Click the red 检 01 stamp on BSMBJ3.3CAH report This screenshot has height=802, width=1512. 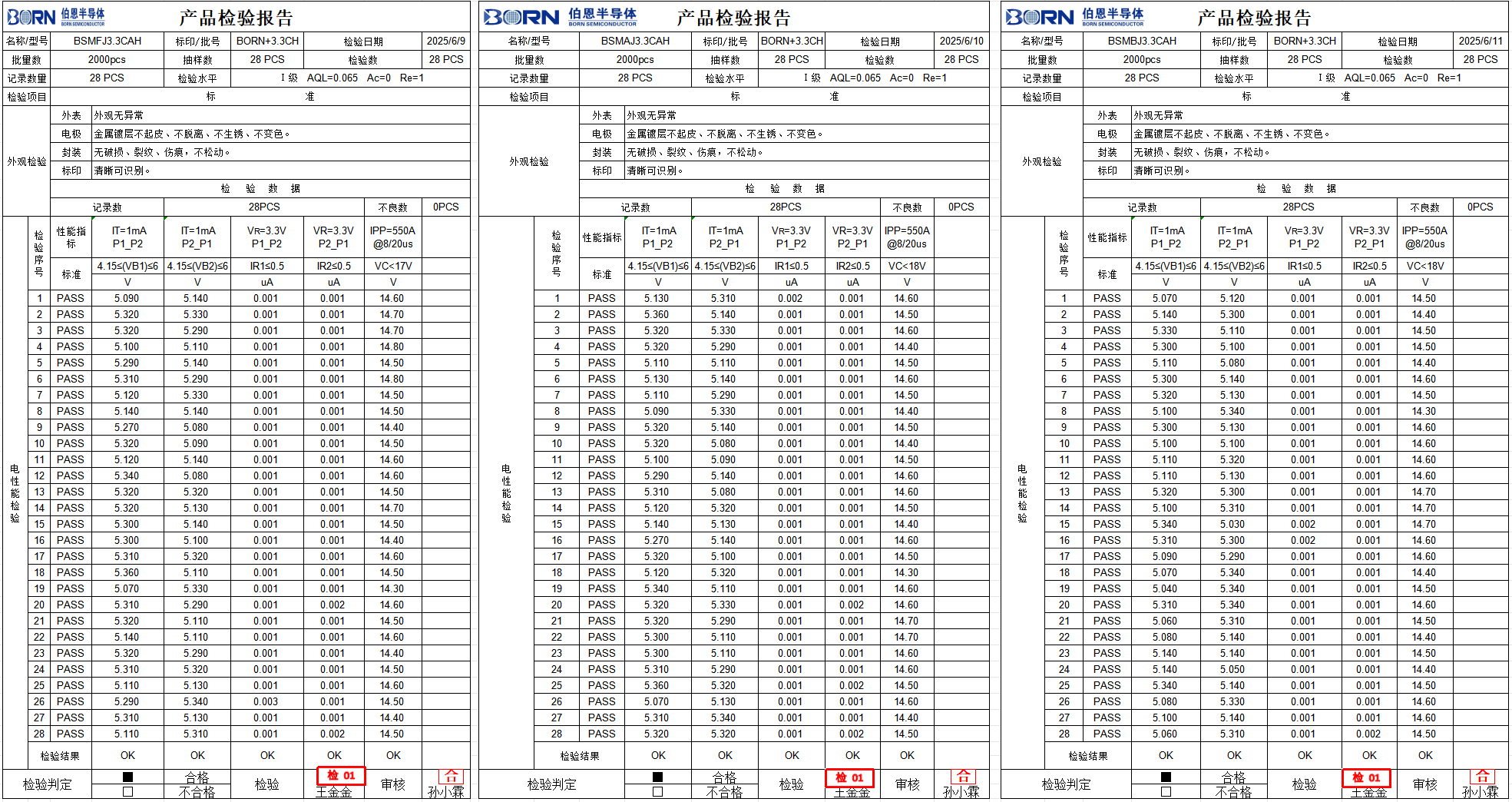click(x=1366, y=777)
